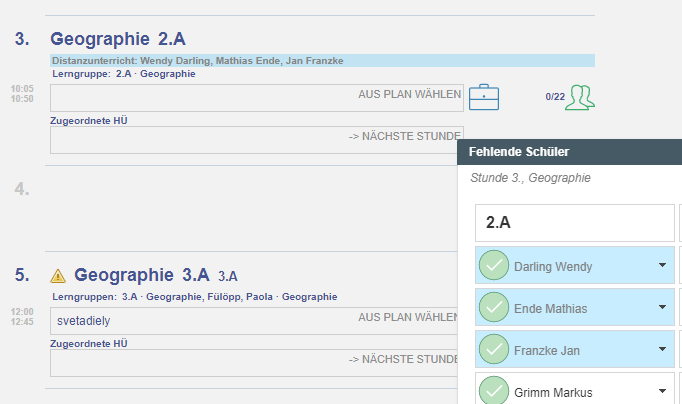Toggle presence checkmark for Grimm Markus

(494, 390)
